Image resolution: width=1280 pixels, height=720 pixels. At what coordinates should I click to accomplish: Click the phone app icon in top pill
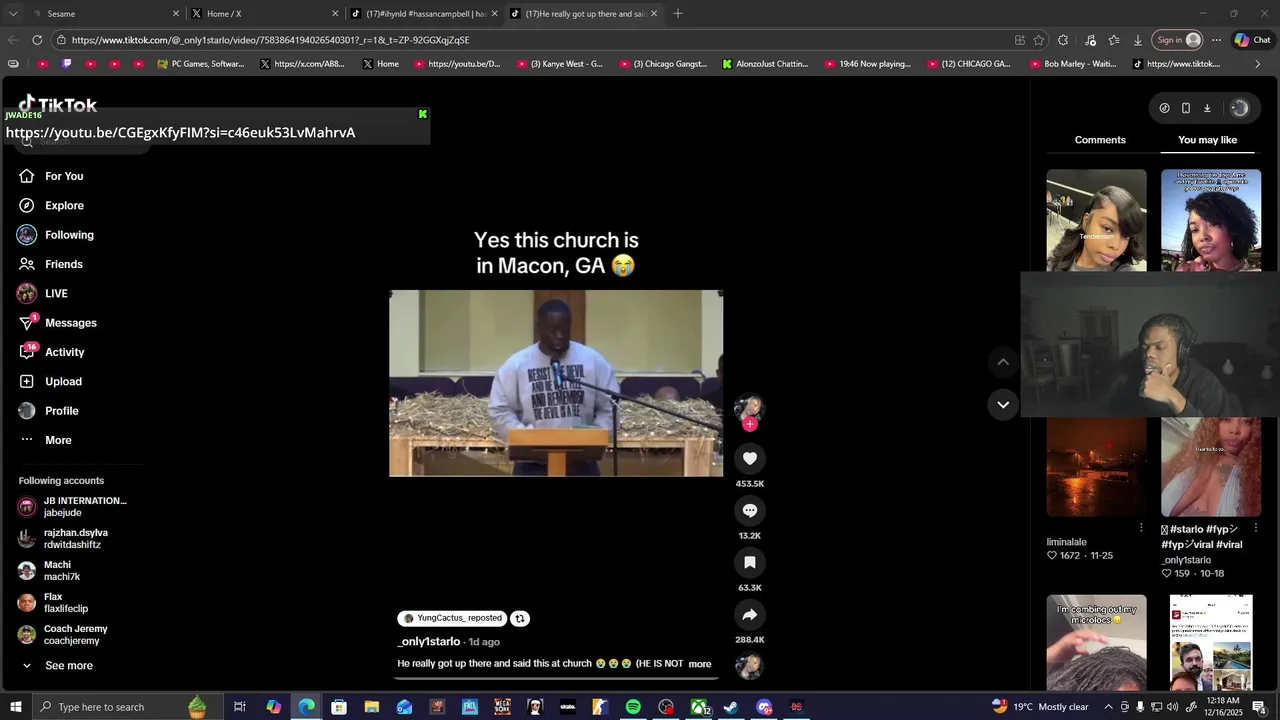click(x=1186, y=108)
